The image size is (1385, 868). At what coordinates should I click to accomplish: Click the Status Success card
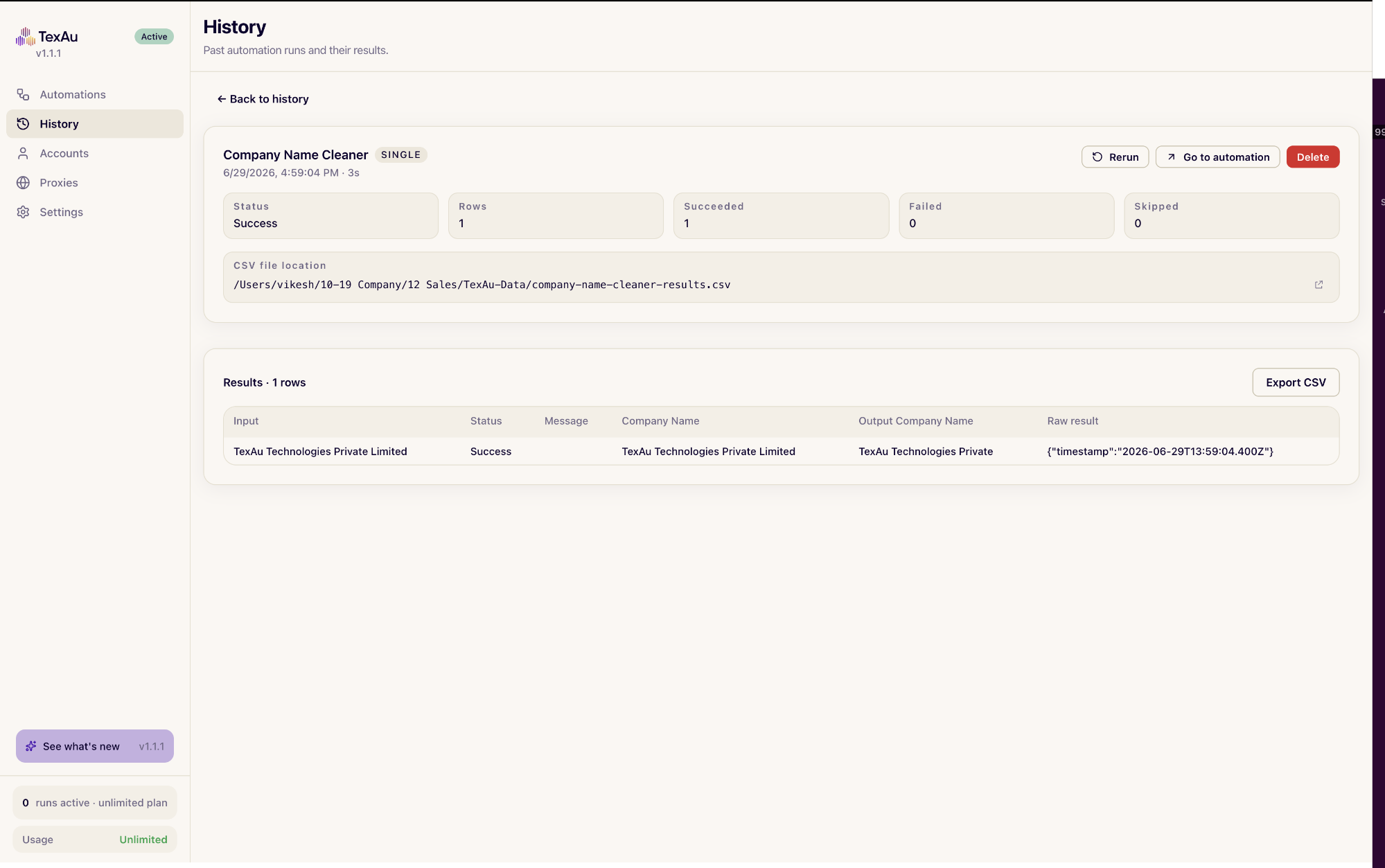330,216
